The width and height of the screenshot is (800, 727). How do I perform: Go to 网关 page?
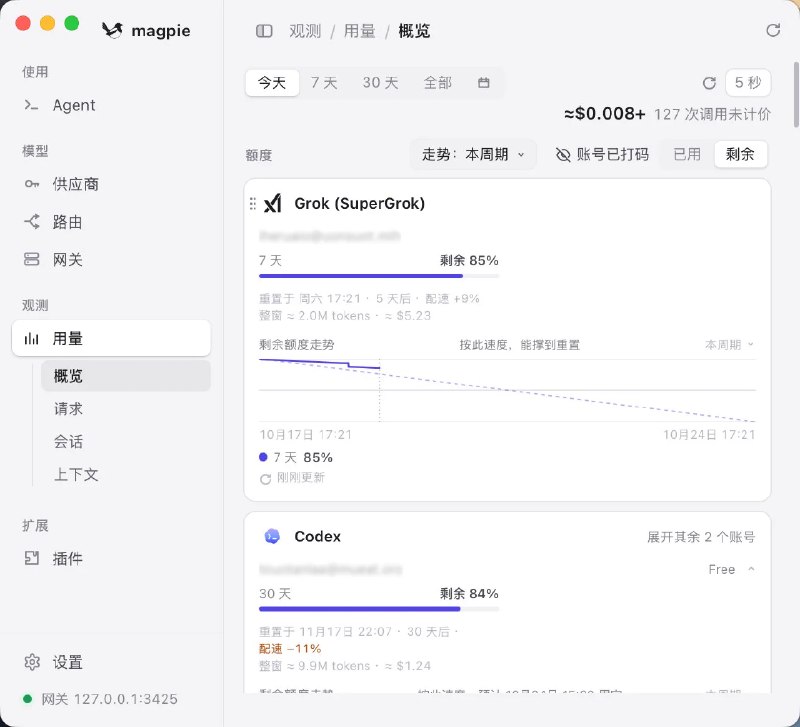click(x=111, y=259)
